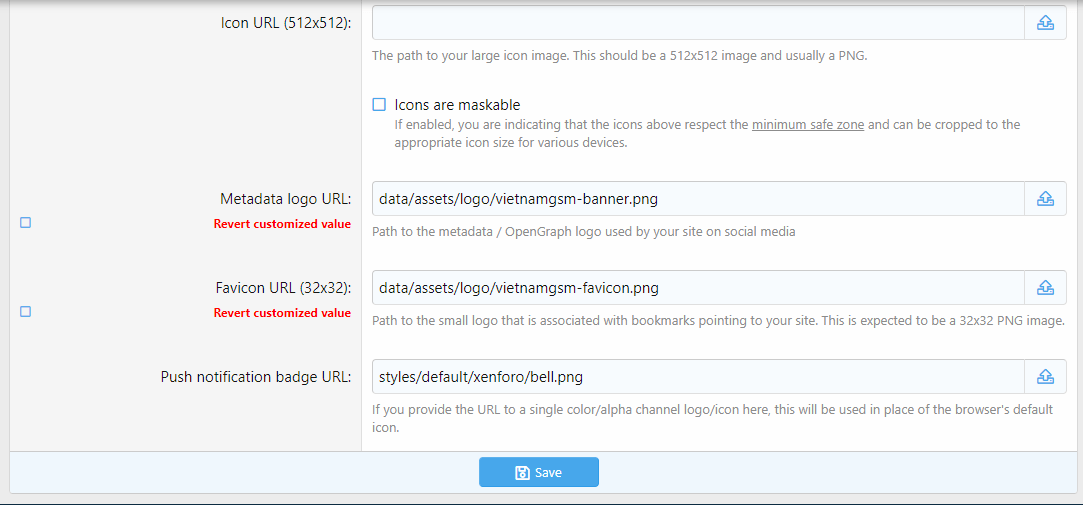Tick the revert checkbox for Favicon URL

[x=26, y=312]
